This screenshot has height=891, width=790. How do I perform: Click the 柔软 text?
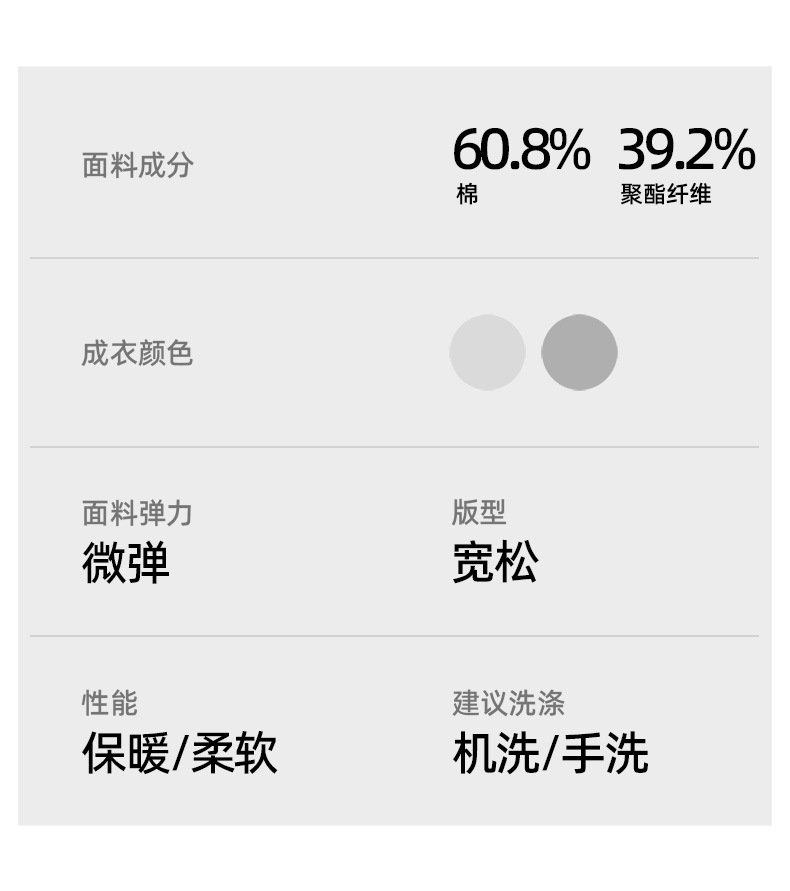[234, 753]
